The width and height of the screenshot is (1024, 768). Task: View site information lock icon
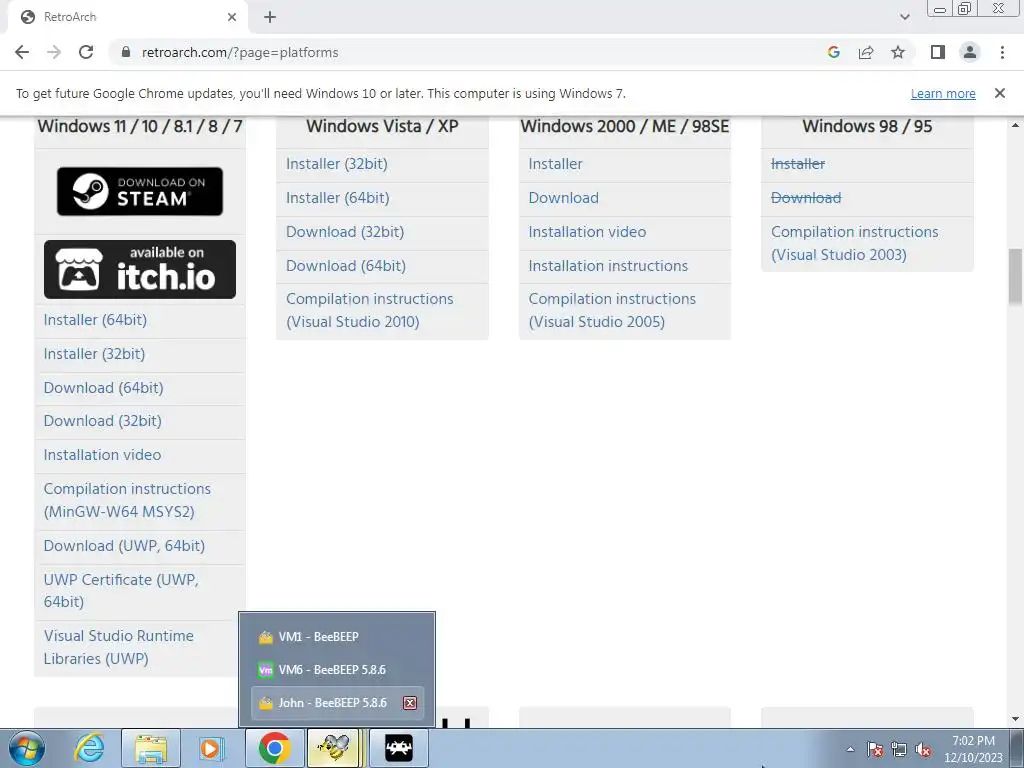click(125, 52)
